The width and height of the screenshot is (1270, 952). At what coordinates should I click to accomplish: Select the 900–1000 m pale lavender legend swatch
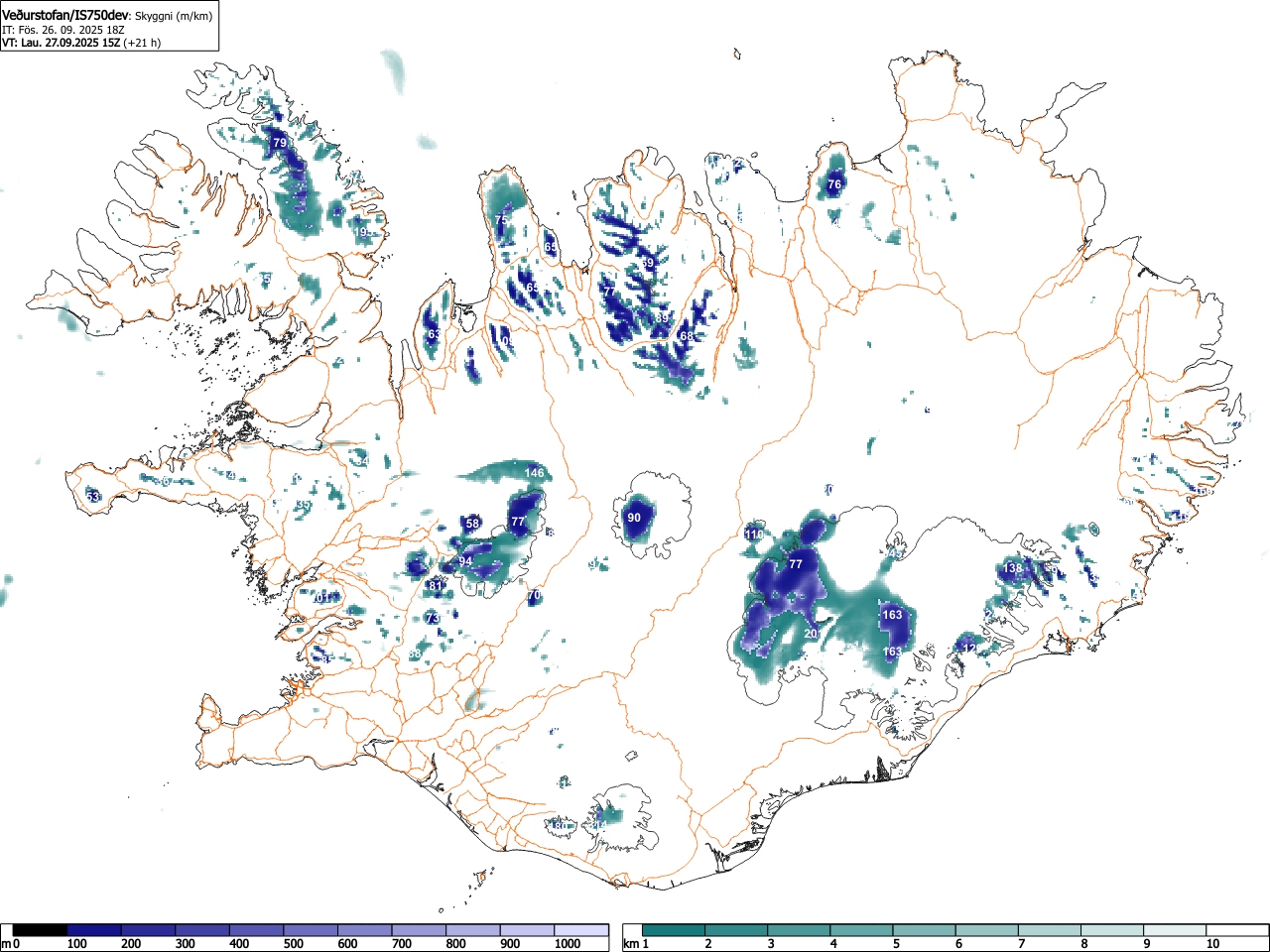pos(527,930)
